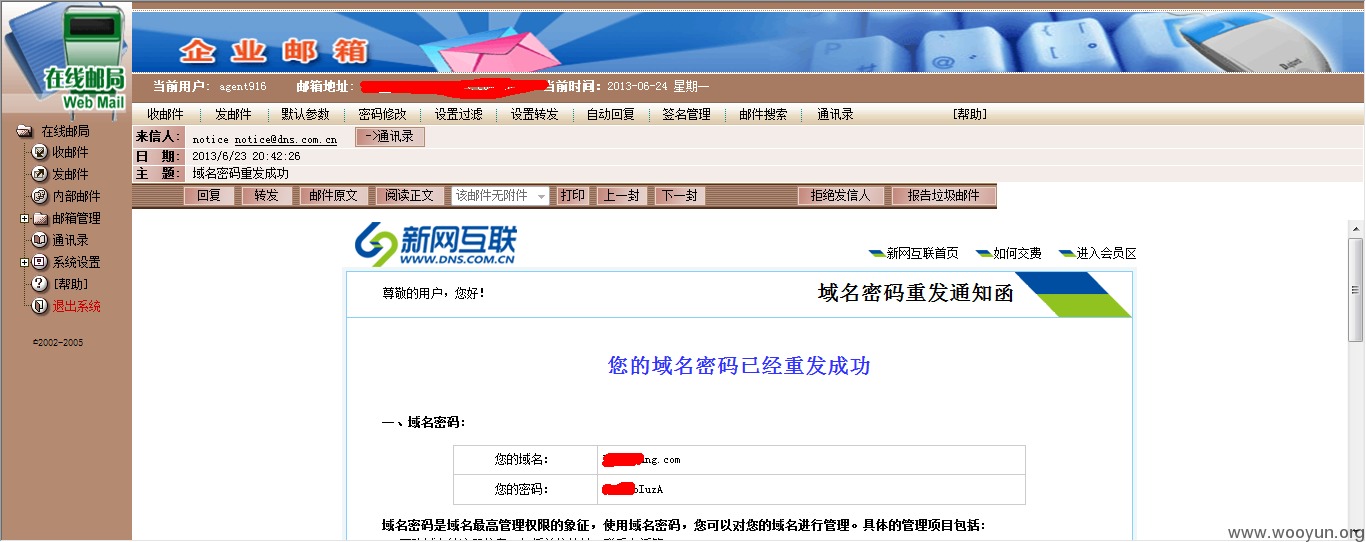Click the vertical scrollbar thumb of mail body

click(1356, 290)
